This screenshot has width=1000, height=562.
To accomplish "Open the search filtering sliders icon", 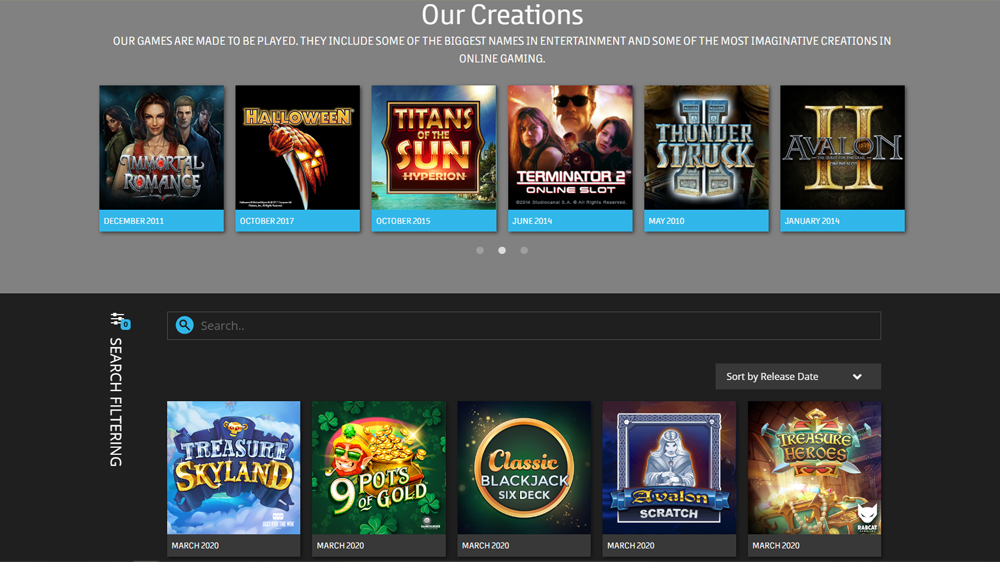I will tap(119, 320).
